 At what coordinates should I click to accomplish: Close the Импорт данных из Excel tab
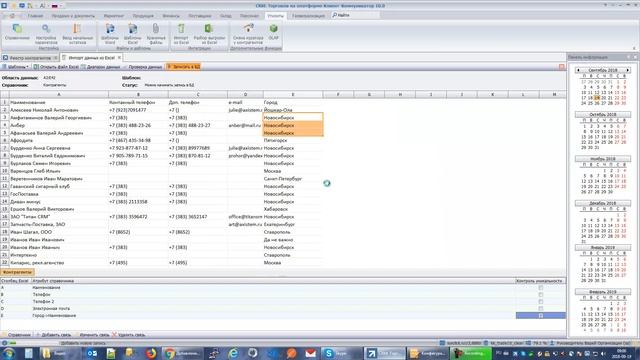pyautogui.click(x=119, y=58)
